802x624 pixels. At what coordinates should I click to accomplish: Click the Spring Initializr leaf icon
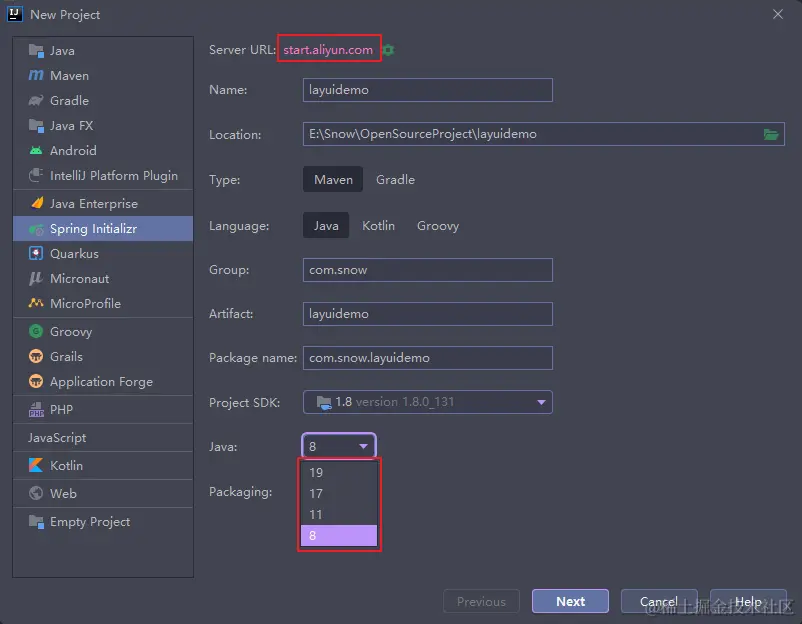(36, 229)
